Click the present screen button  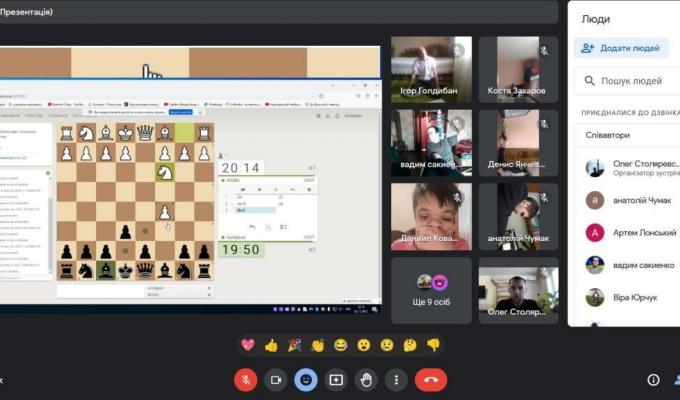[x=336, y=380]
